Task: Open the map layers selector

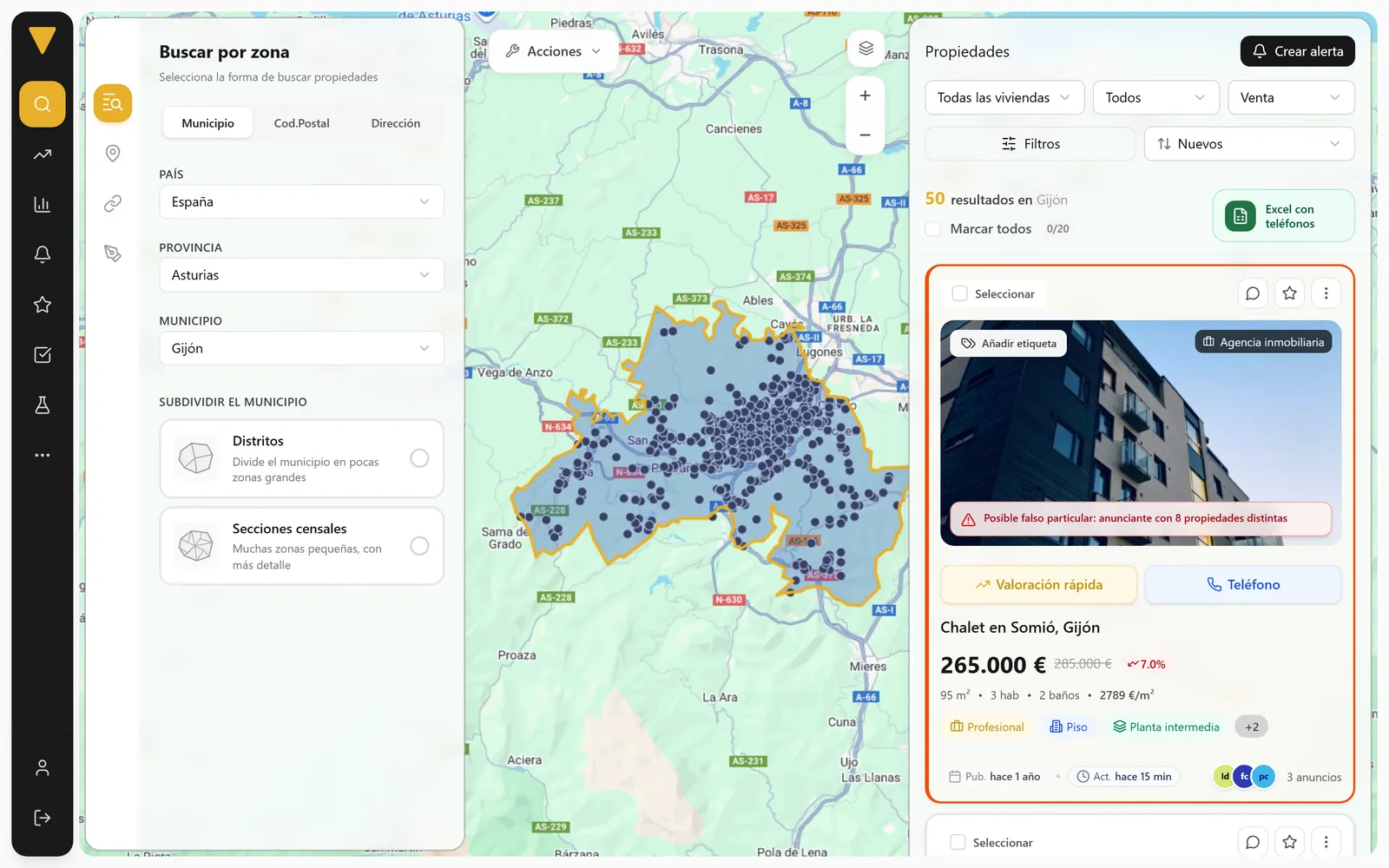Action: tap(866, 49)
